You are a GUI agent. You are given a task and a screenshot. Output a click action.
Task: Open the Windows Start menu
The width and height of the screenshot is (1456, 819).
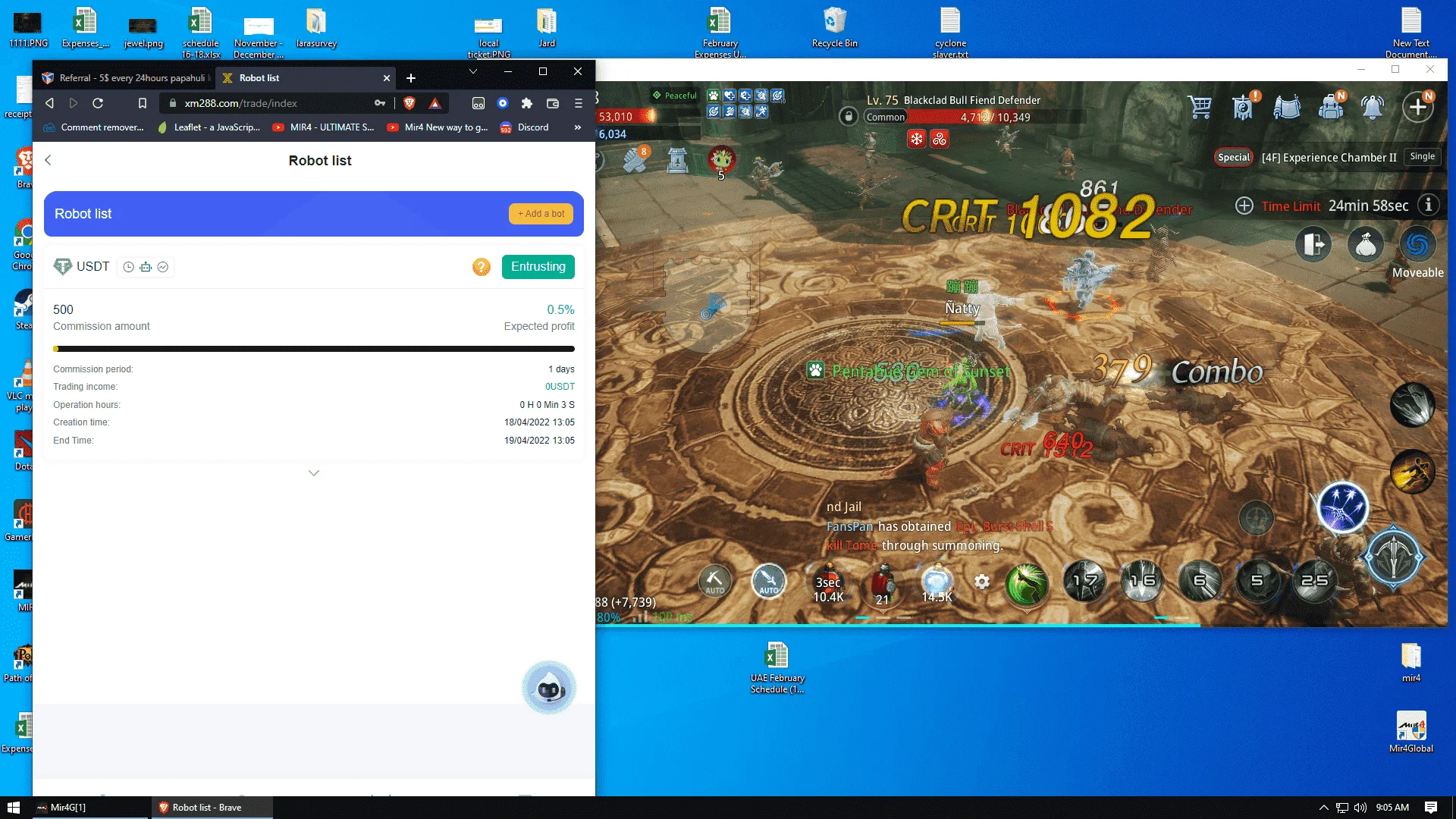(x=14, y=808)
